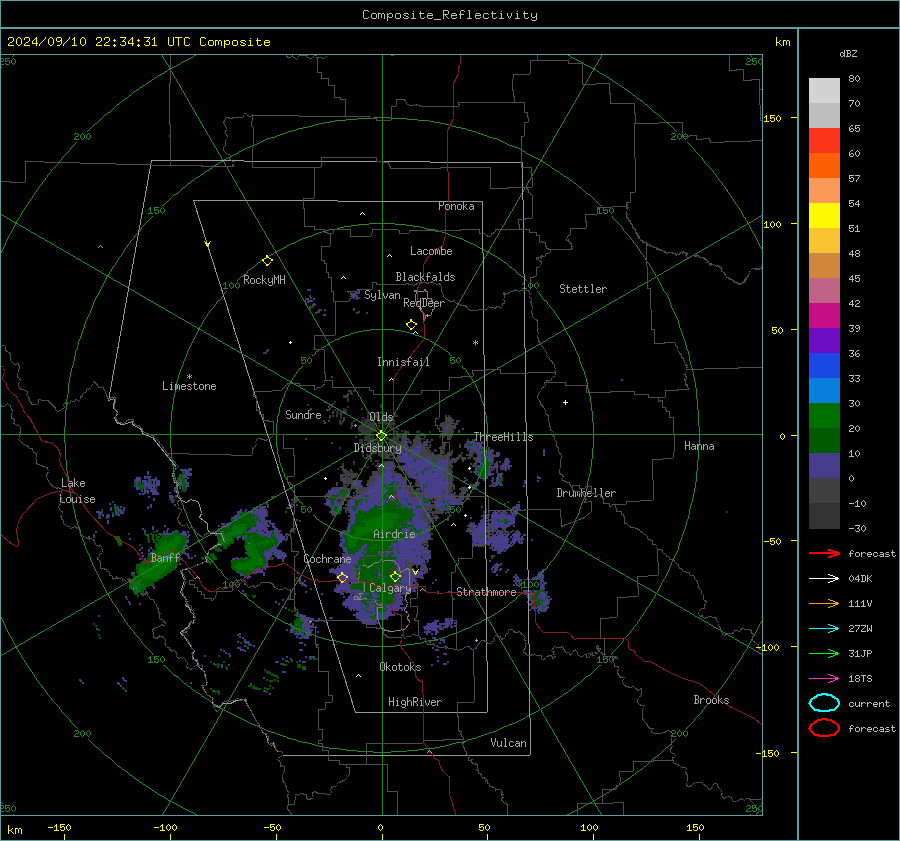Select the Ponoka label
The image size is (900, 841).
click(456, 207)
